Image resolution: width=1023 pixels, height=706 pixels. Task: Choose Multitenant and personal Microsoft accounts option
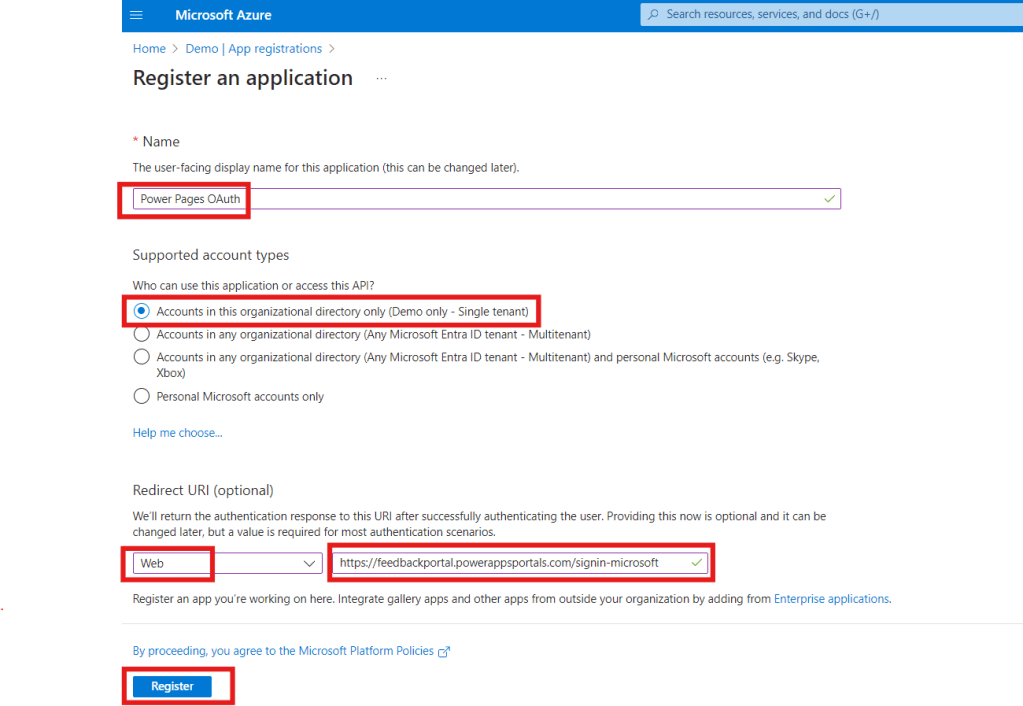click(142, 357)
